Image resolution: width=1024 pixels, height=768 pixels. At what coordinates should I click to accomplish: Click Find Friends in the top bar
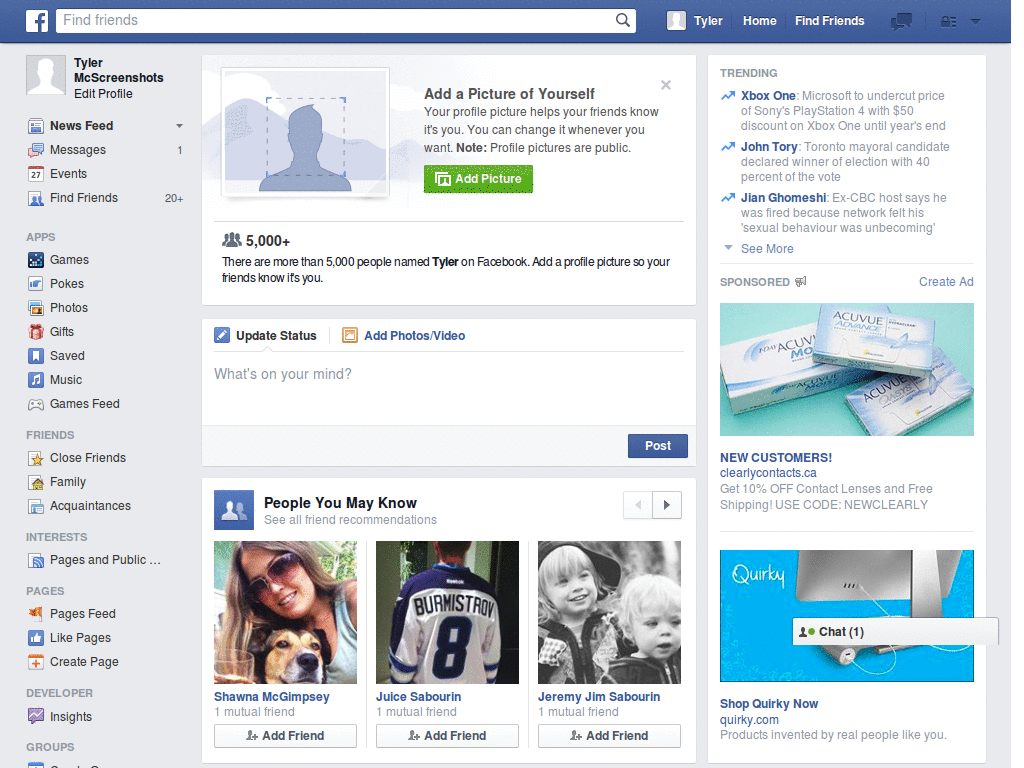[x=829, y=21]
